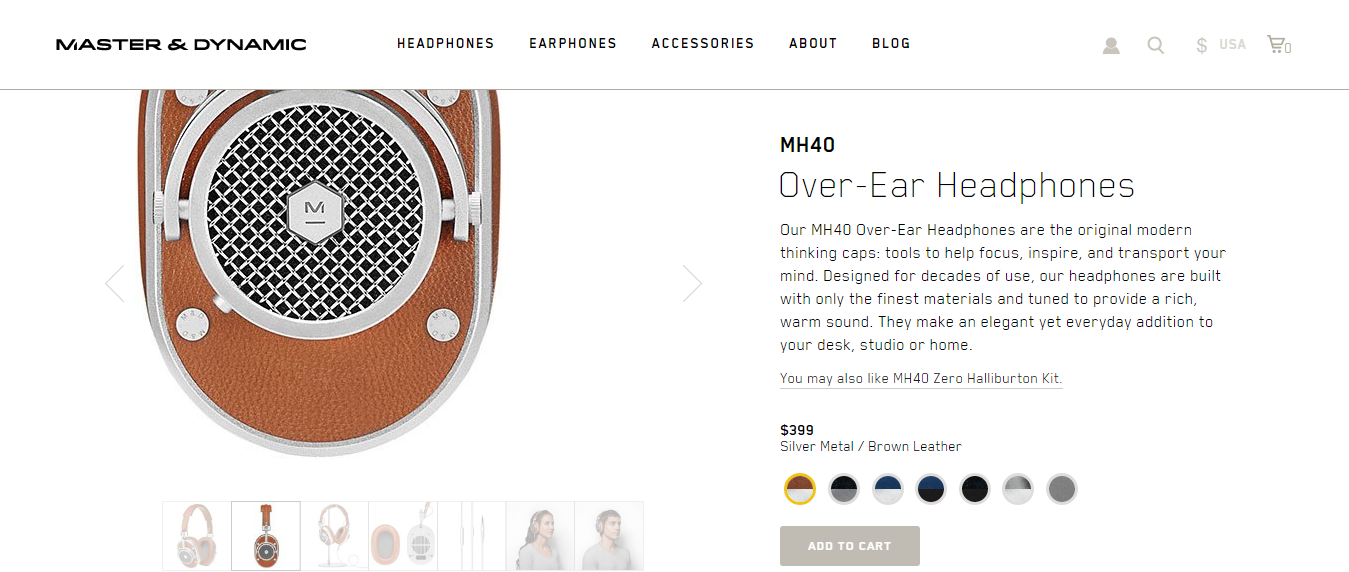Select the brown leather color swatch
Viewport: 1349px width, 572px height.
(x=800, y=489)
